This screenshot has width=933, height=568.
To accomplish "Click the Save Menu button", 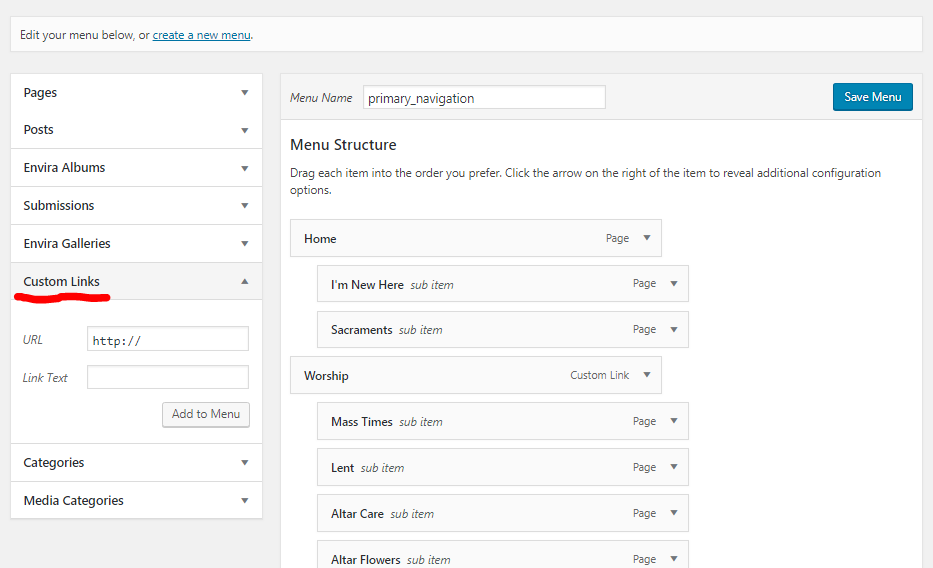I will click(872, 97).
